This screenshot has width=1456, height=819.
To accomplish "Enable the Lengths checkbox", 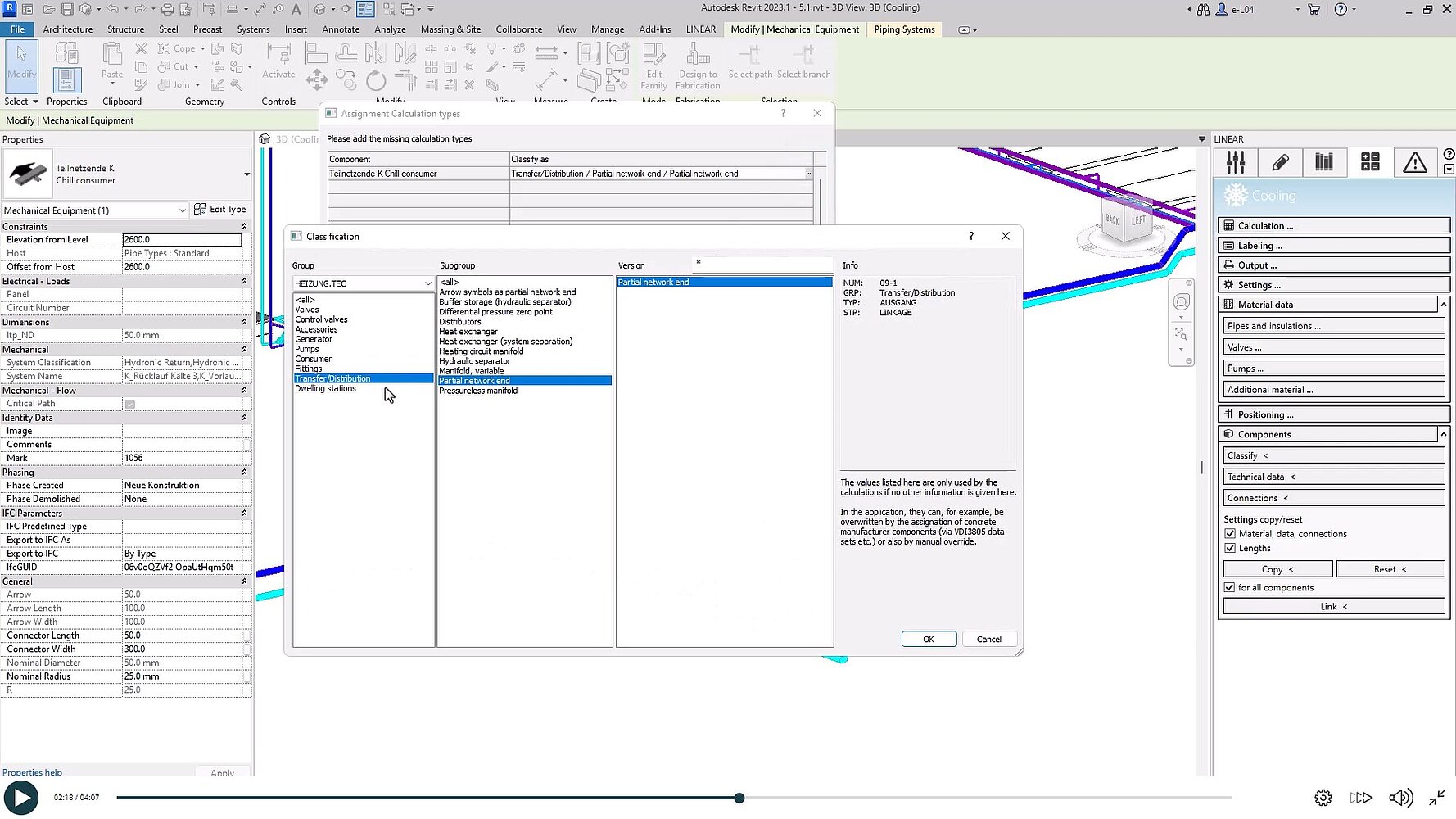I will 1230,548.
